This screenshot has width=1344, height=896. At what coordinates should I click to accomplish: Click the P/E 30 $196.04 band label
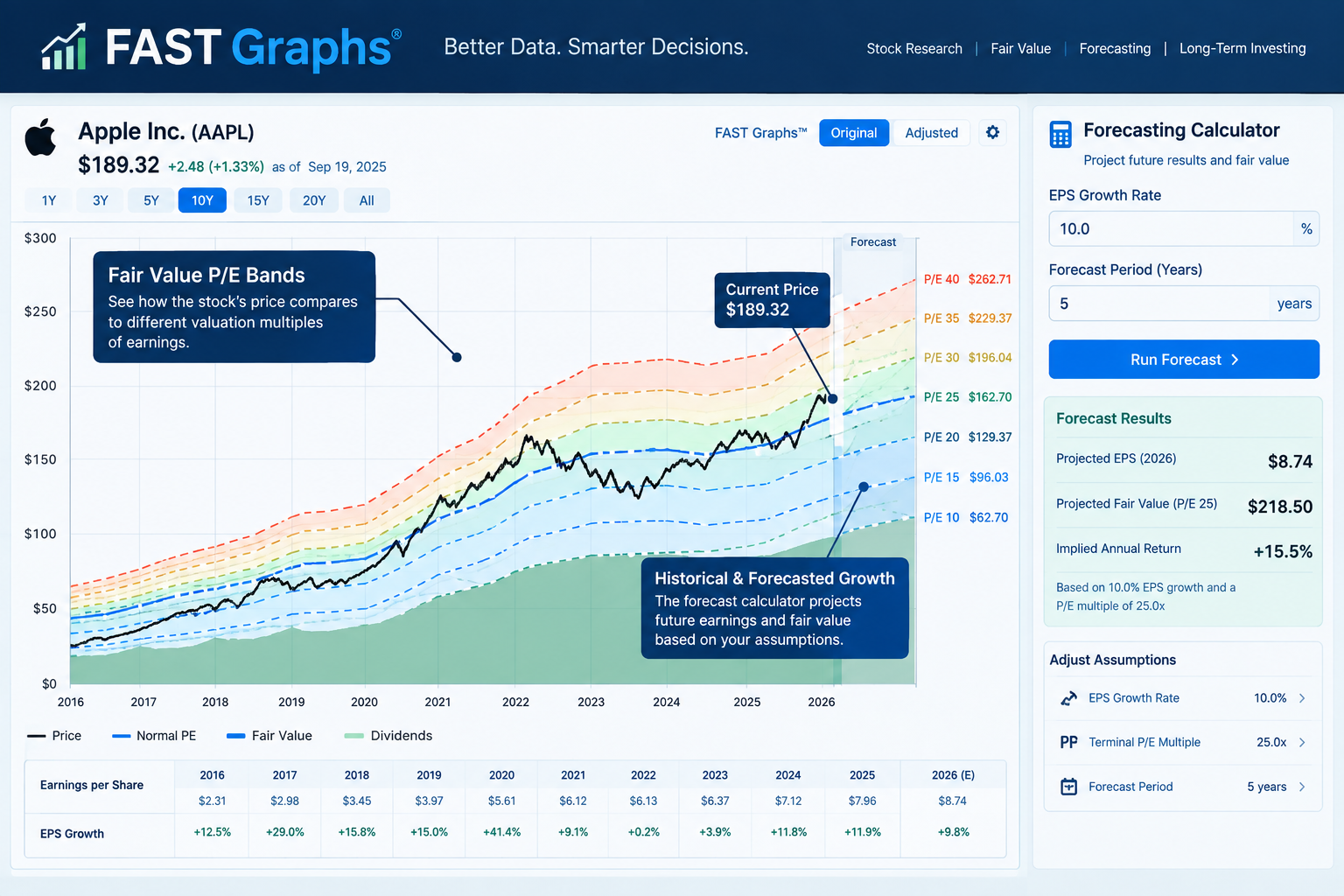pyautogui.click(x=967, y=358)
